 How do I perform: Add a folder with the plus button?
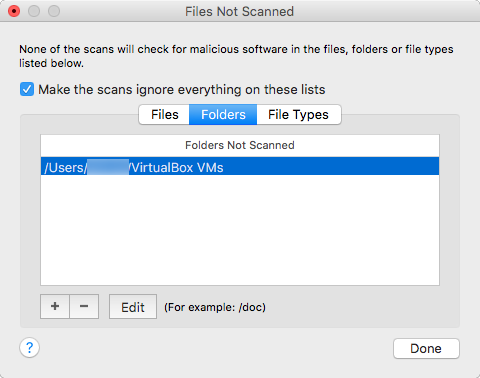tap(55, 306)
